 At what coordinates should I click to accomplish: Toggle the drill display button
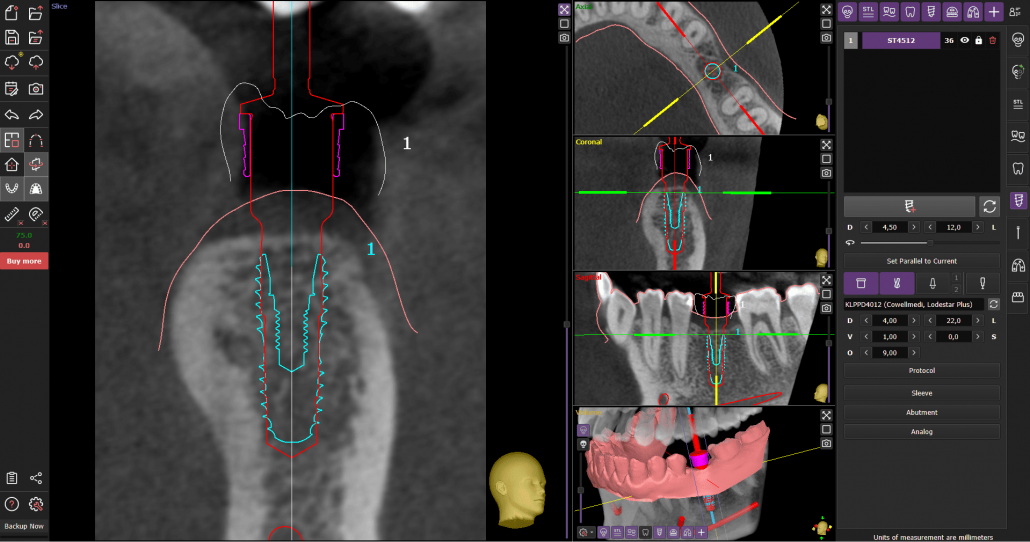point(897,283)
